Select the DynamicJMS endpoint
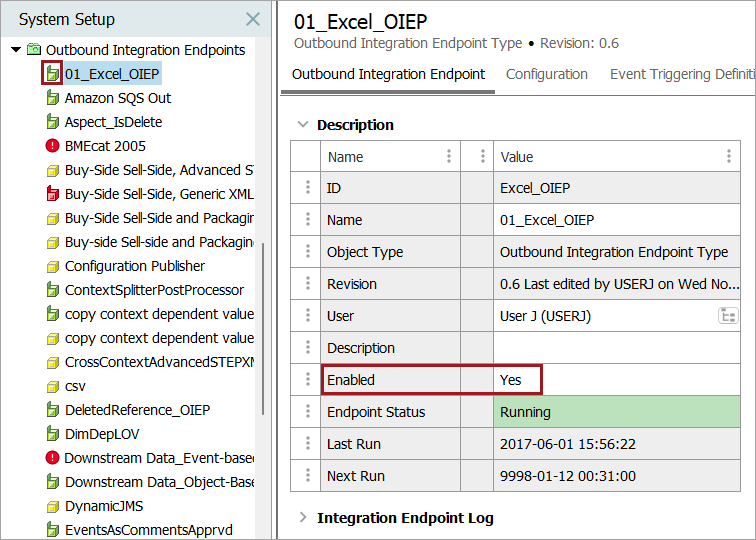This screenshot has width=756, height=540. [x=104, y=506]
